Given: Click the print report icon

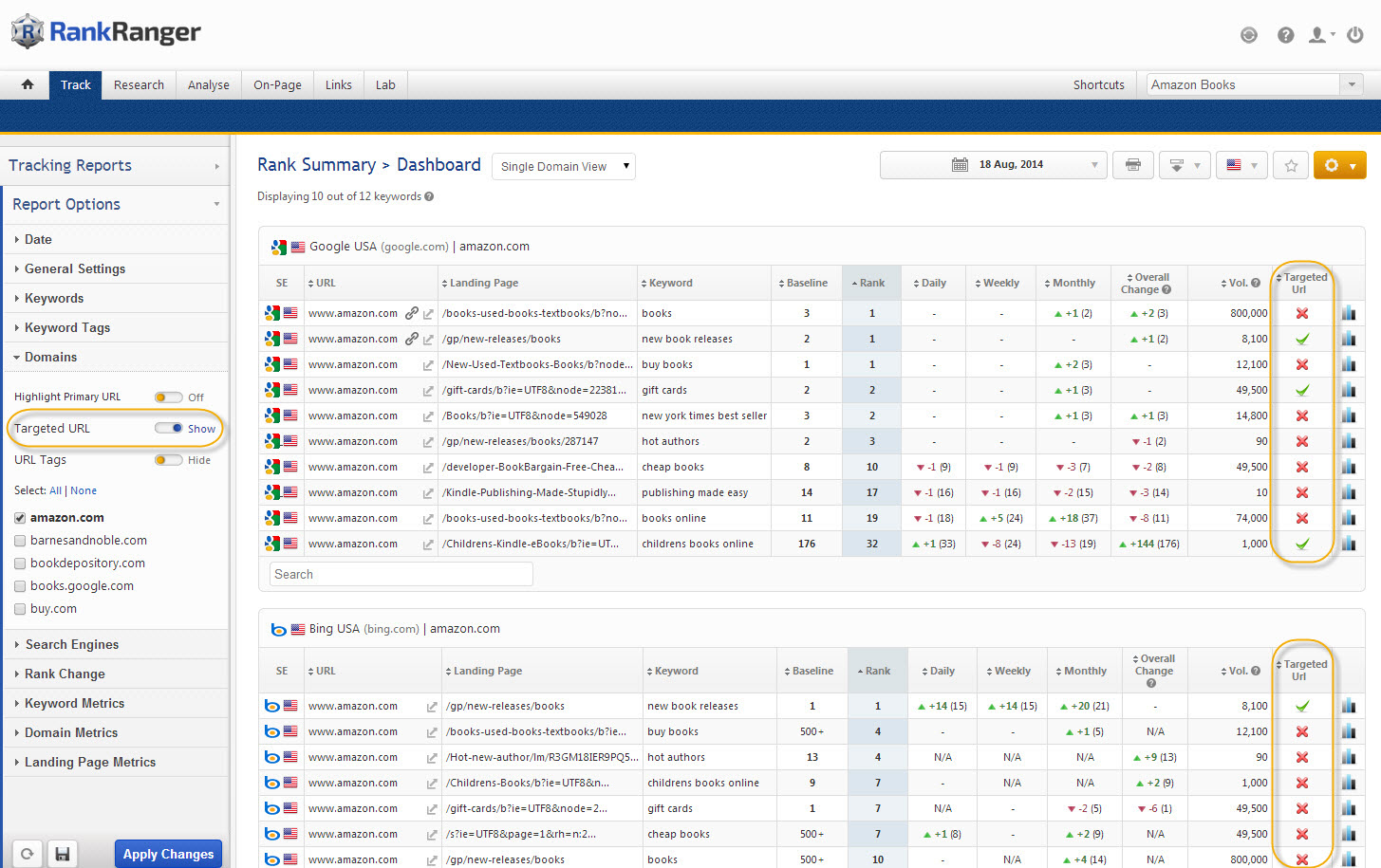Looking at the screenshot, I should [1133, 164].
